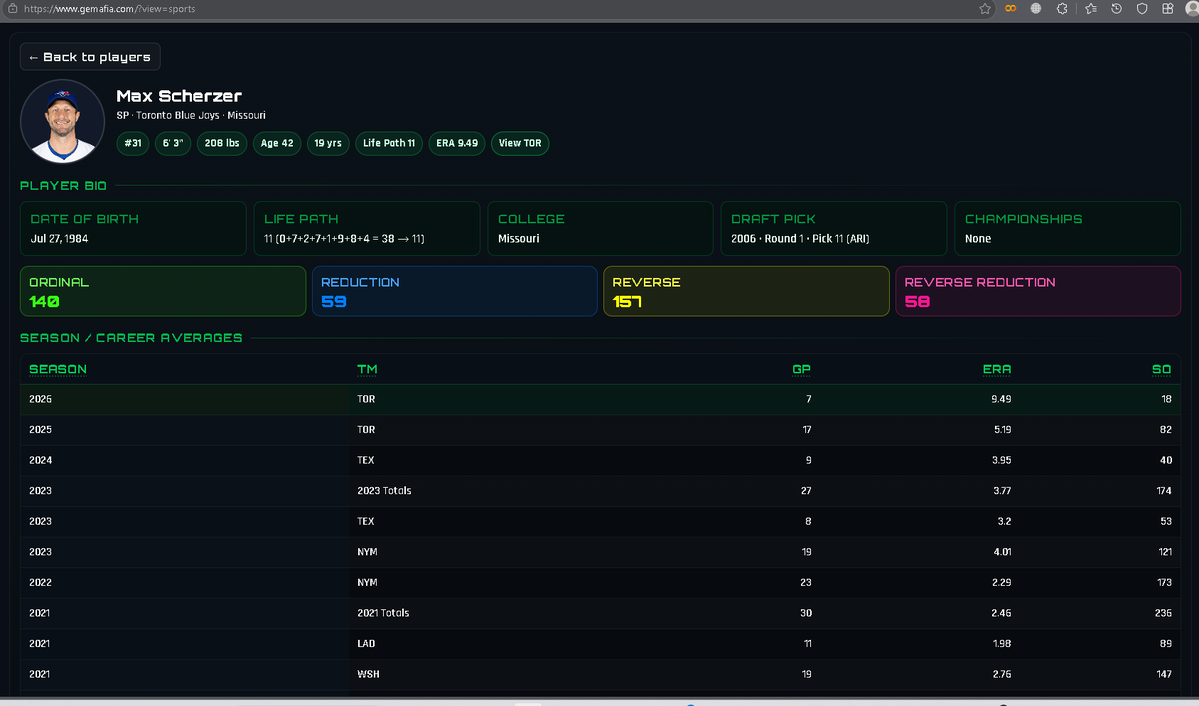
Task: Click the 236 strikeouts value
Action: coord(1163,613)
